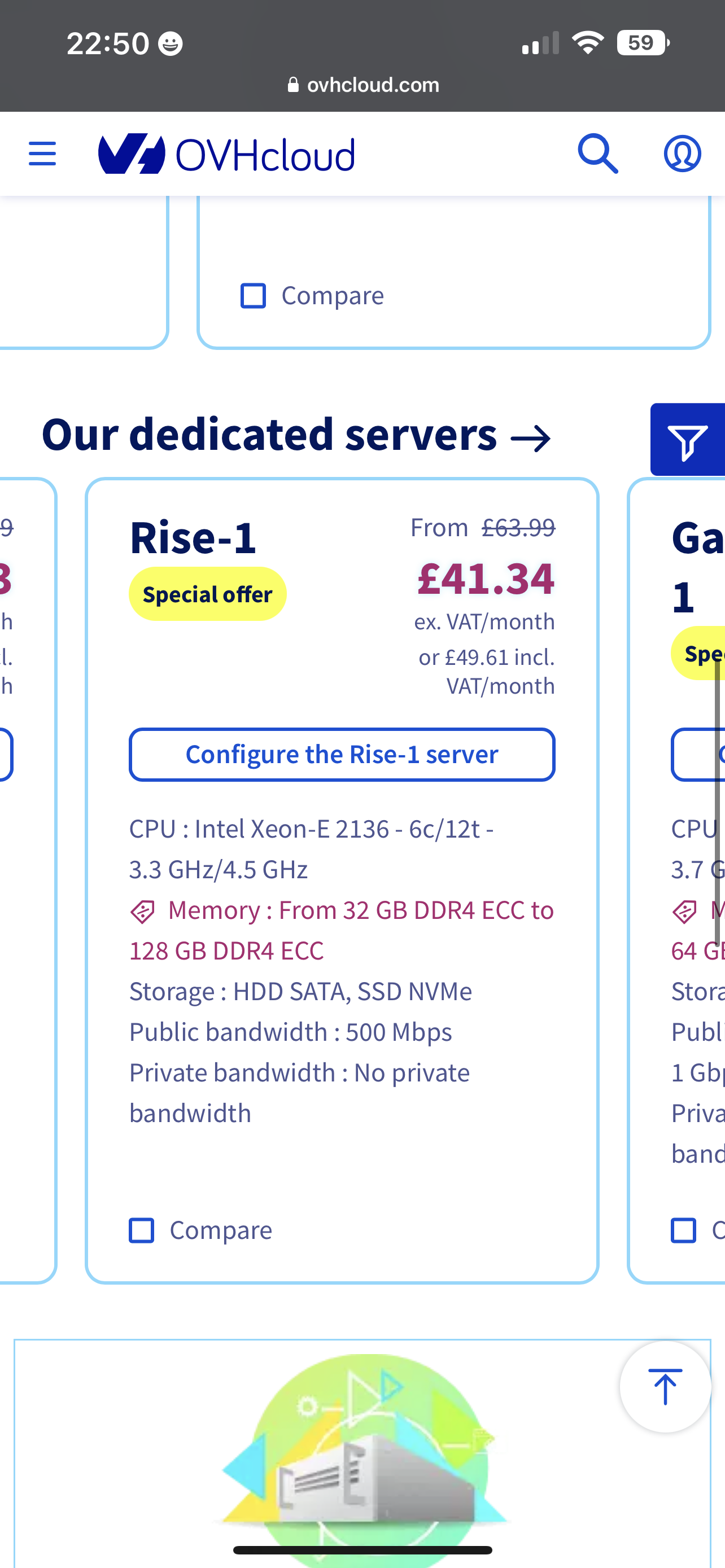Image resolution: width=725 pixels, height=1568 pixels.
Task: Tap the scroll-to-top arrow button
Action: (x=665, y=1387)
